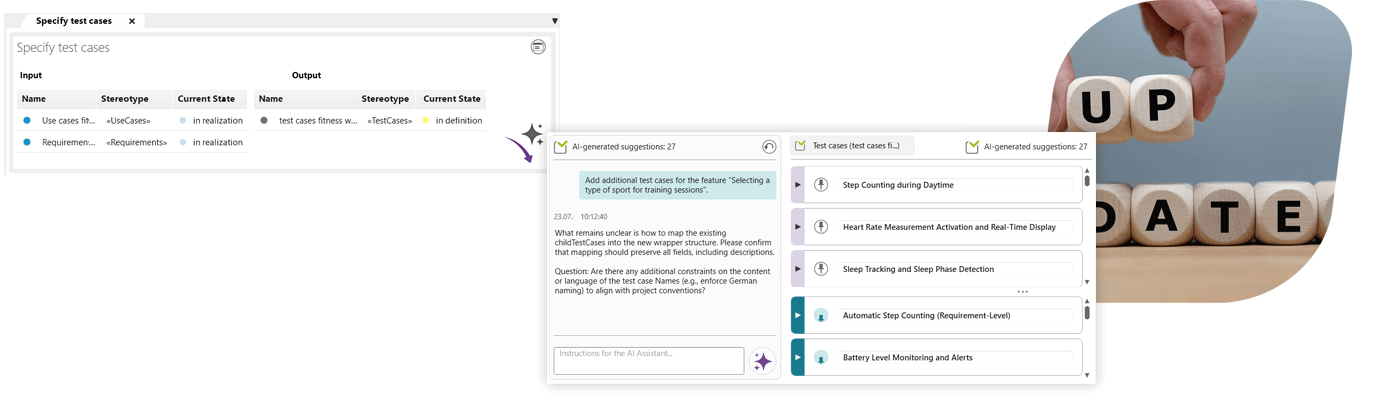Screen dimensions: 1384x400
Task: Expand the Sleep Tracking and Sleep Phase Detection test case
Action: 797,269
